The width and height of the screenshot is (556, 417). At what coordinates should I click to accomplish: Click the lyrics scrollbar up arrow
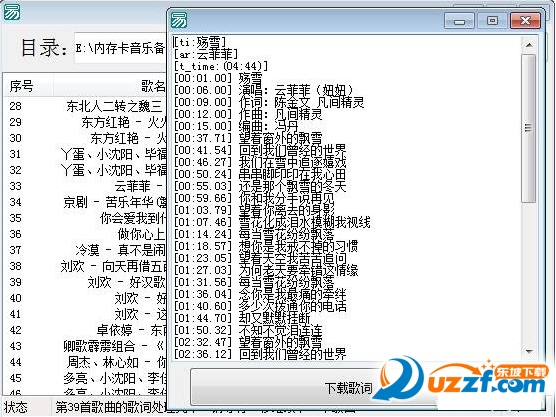pos(529,45)
